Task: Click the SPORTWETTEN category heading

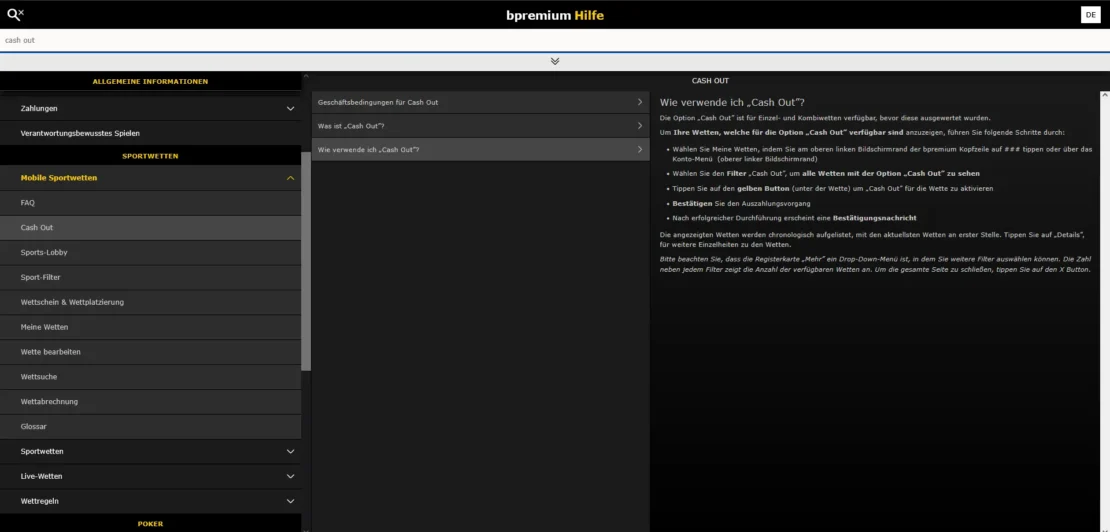Action: pyautogui.click(x=150, y=156)
